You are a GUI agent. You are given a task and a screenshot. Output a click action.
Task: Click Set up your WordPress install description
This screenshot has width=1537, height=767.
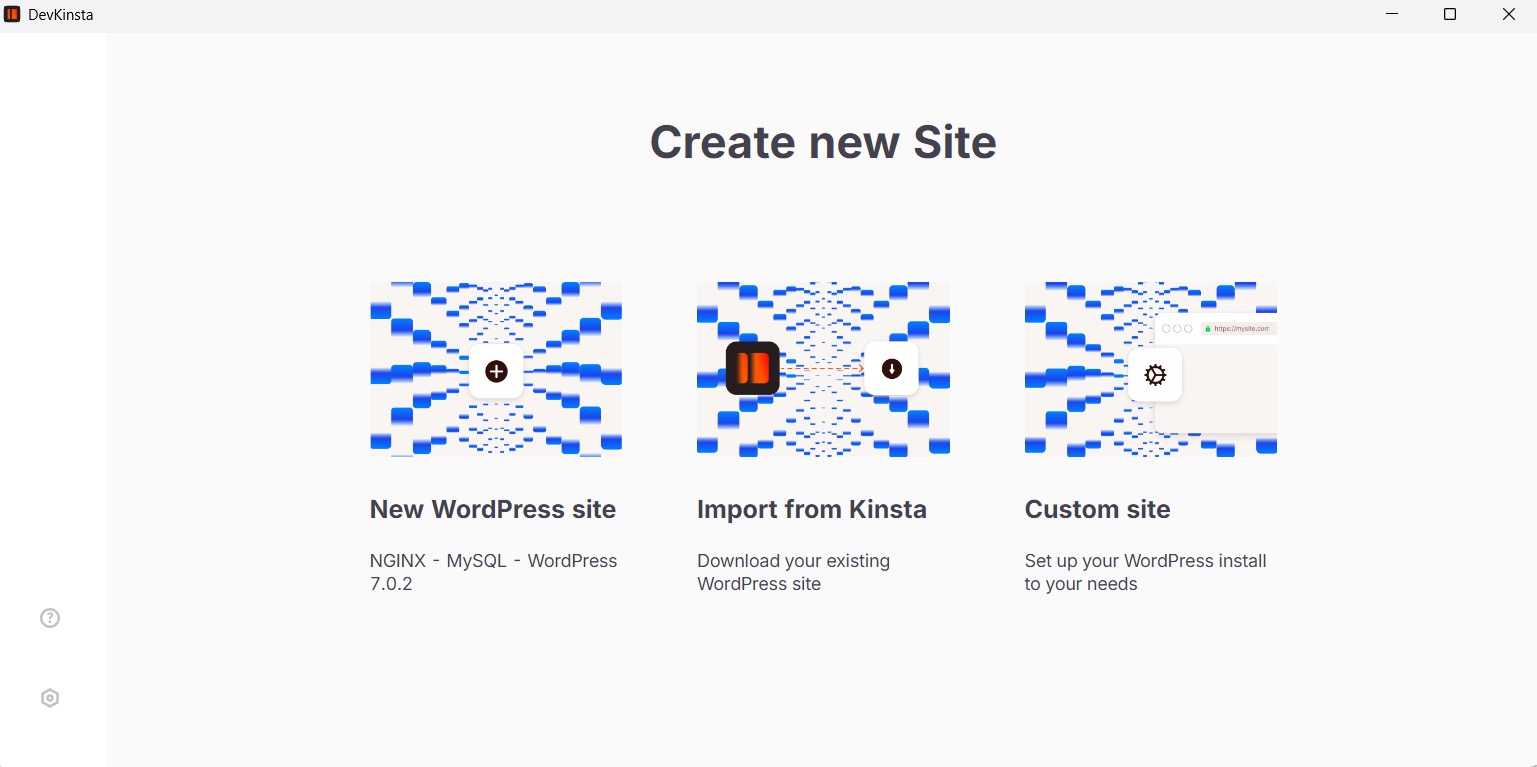(1146, 572)
